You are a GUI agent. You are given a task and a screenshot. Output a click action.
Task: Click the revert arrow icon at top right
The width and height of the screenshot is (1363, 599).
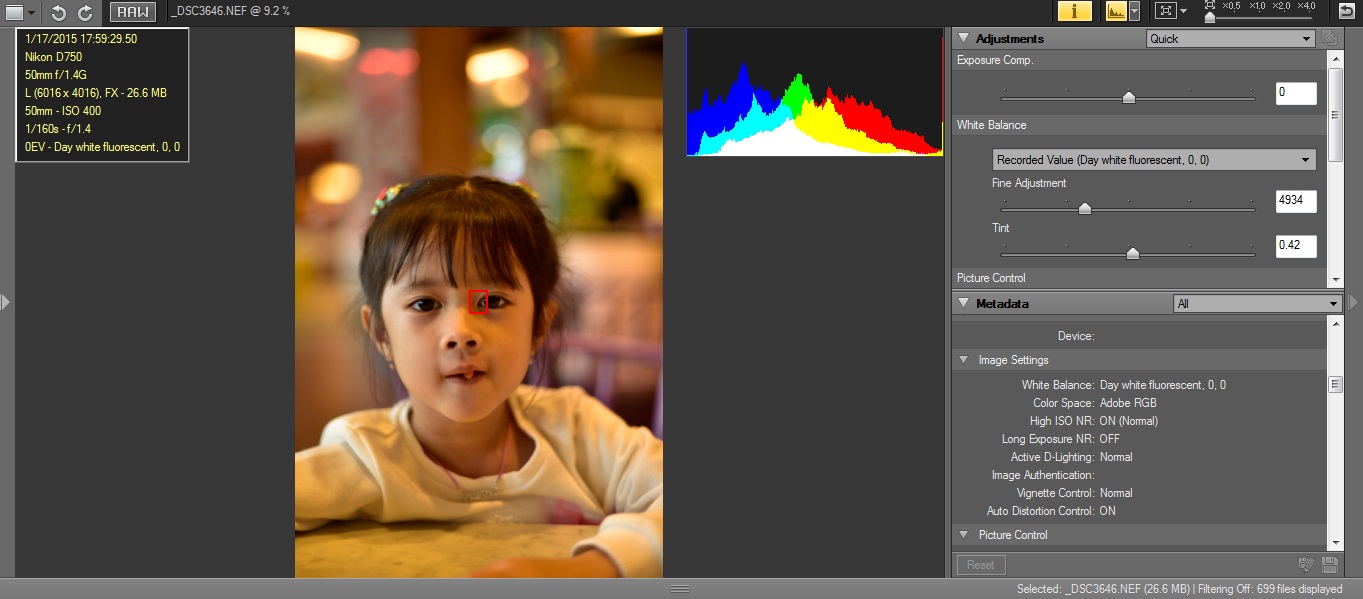1346,11
